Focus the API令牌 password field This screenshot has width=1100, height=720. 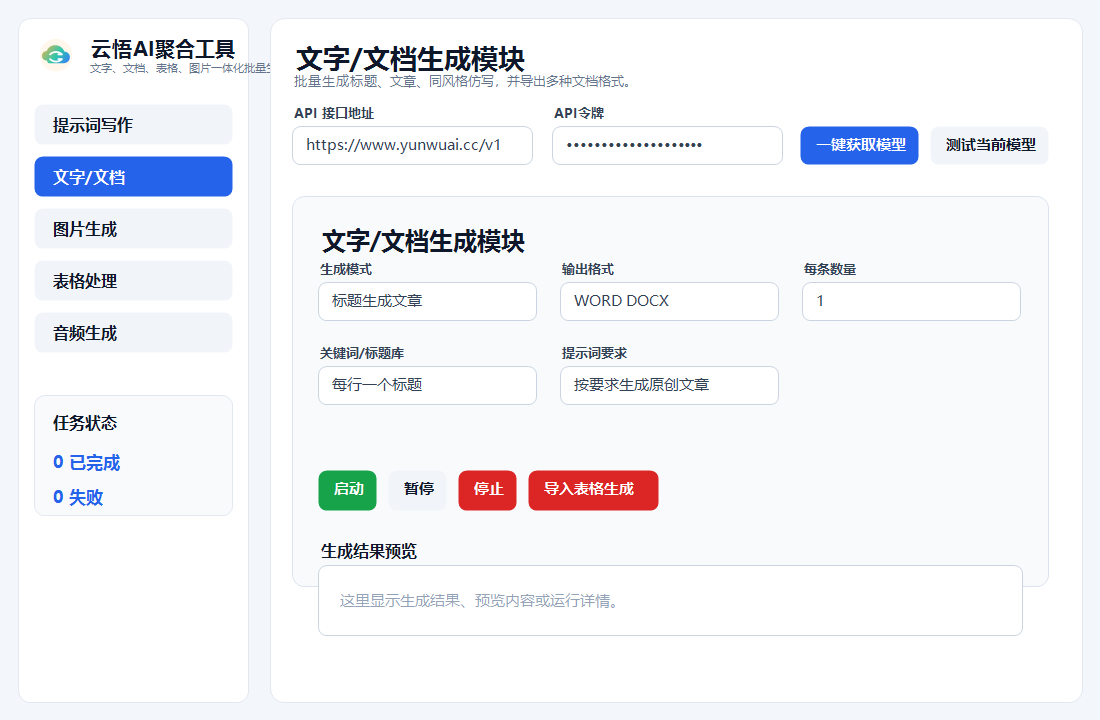[667, 145]
